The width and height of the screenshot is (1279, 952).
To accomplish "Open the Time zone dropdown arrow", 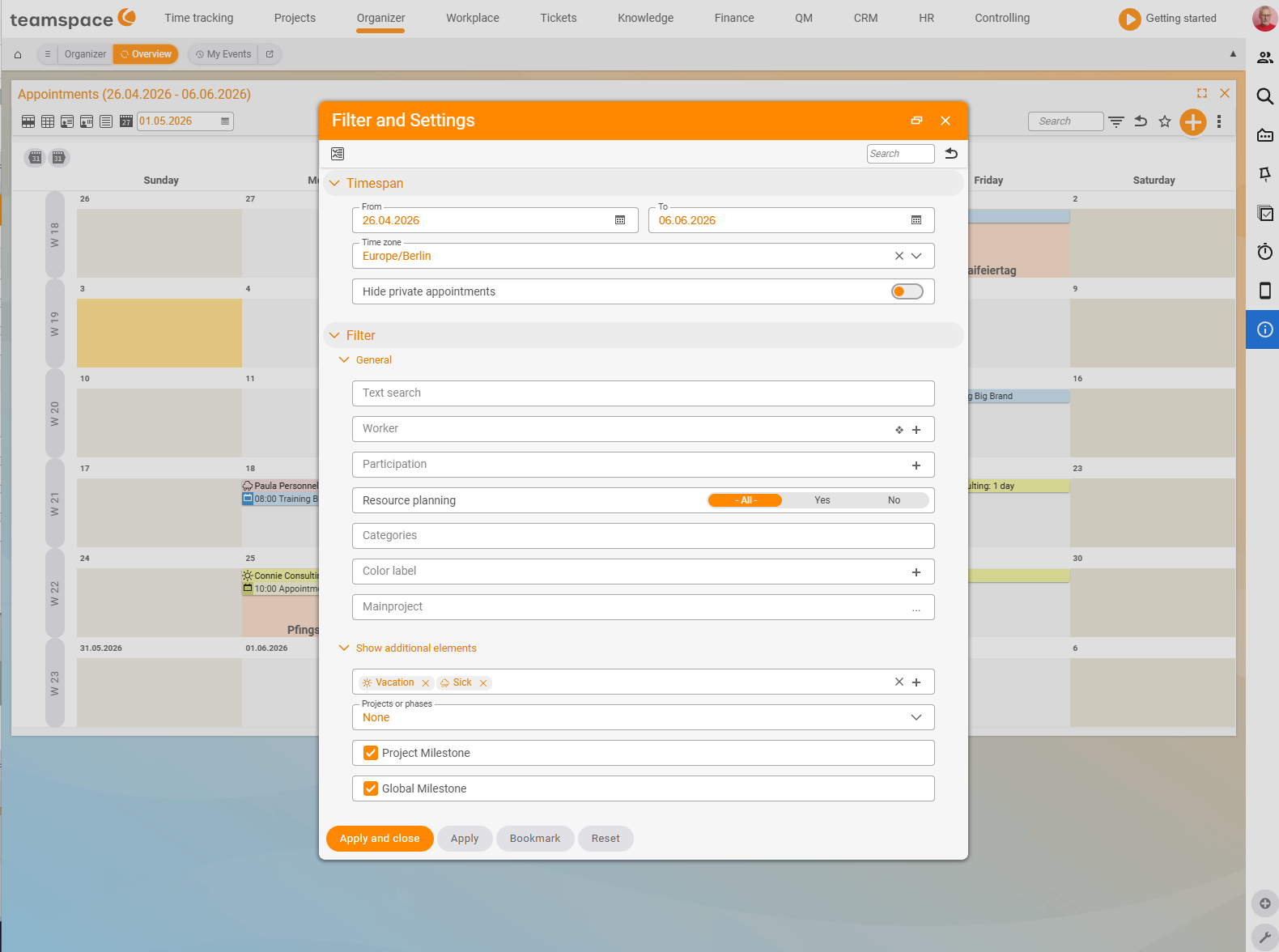I will point(916,256).
